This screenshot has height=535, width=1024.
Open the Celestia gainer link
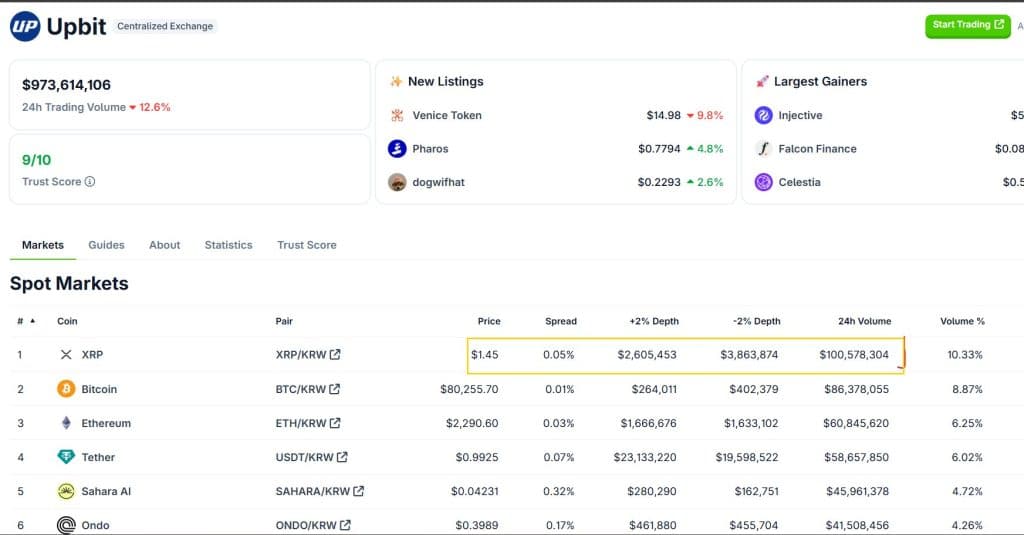[x=799, y=182]
